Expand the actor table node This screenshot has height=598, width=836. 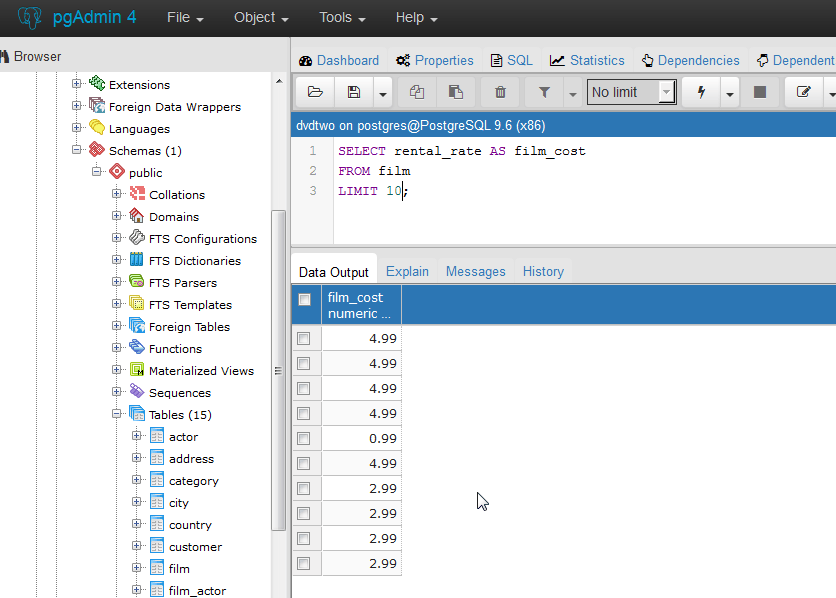[x=136, y=436]
